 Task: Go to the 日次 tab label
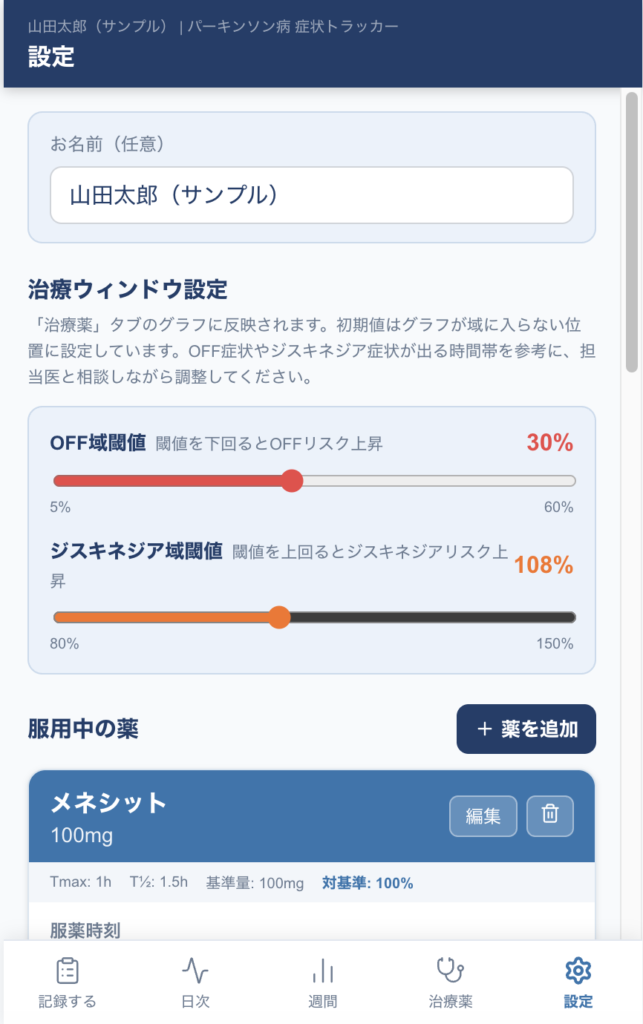(x=195, y=1001)
